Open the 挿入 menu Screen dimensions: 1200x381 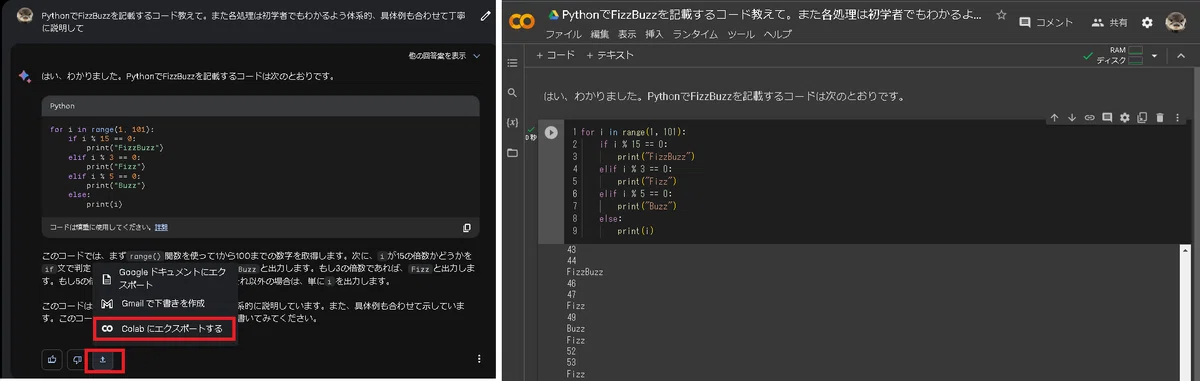[x=655, y=34]
